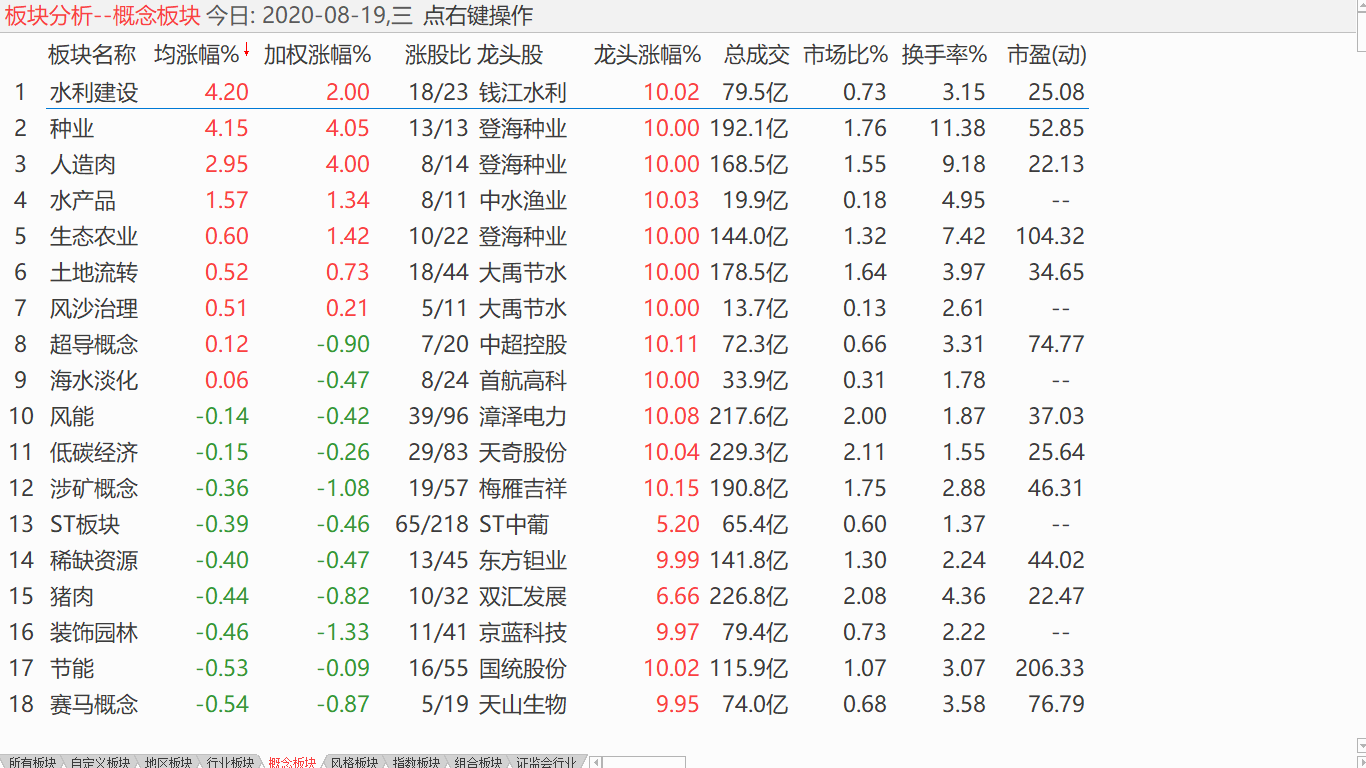Click the 11.38 turnover rate value

click(958, 128)
